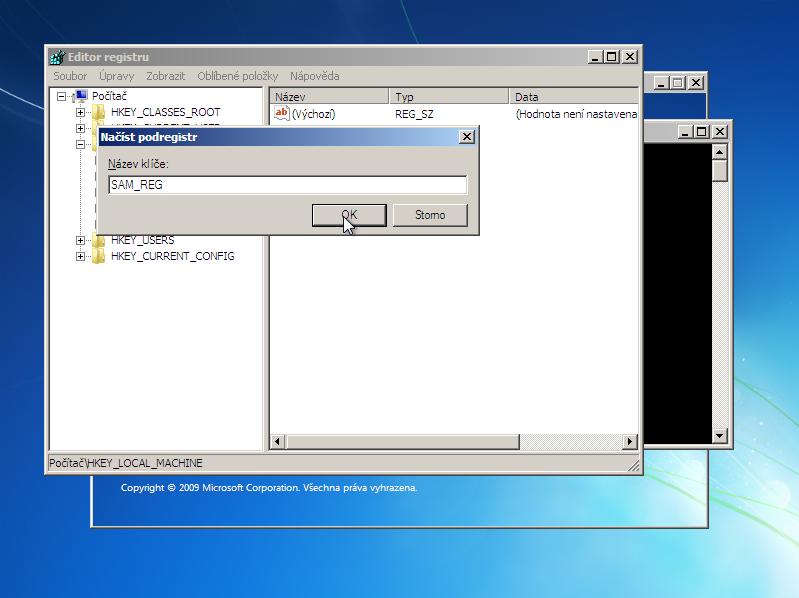The image size is (799, 598).
Task: Click the HKEY_USERS folder icon
Action: pyautogui.click(x=98, y=240)
